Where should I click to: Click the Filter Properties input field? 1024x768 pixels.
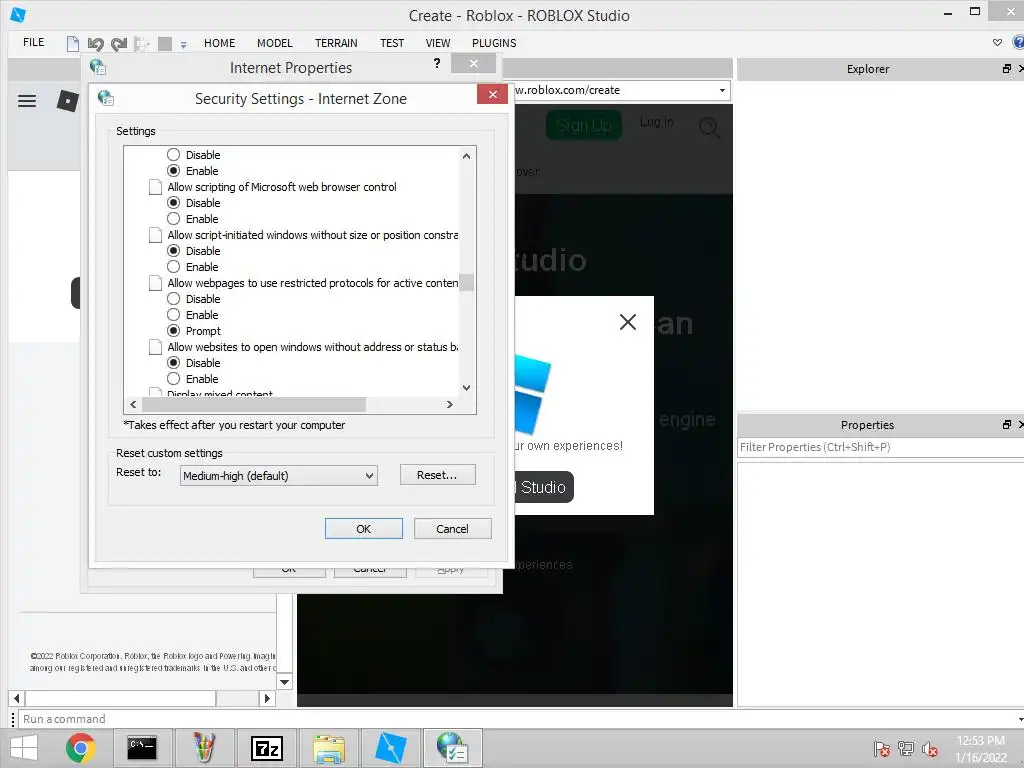(x=880, y=447)
